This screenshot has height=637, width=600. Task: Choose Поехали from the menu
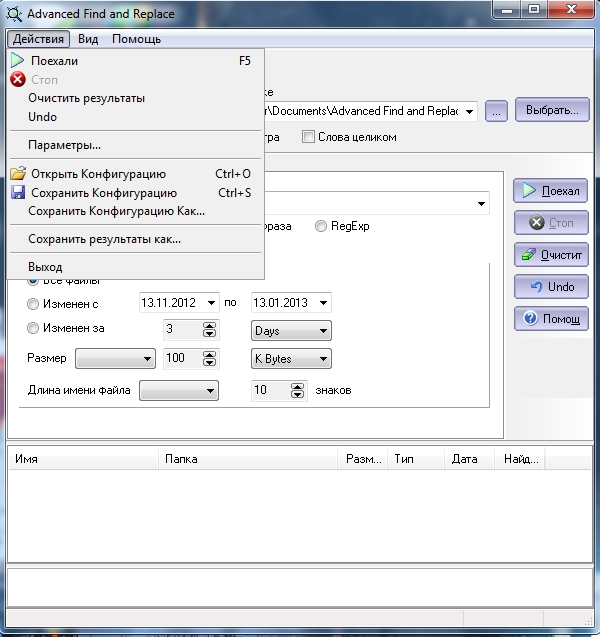click(x=136, y=61)
